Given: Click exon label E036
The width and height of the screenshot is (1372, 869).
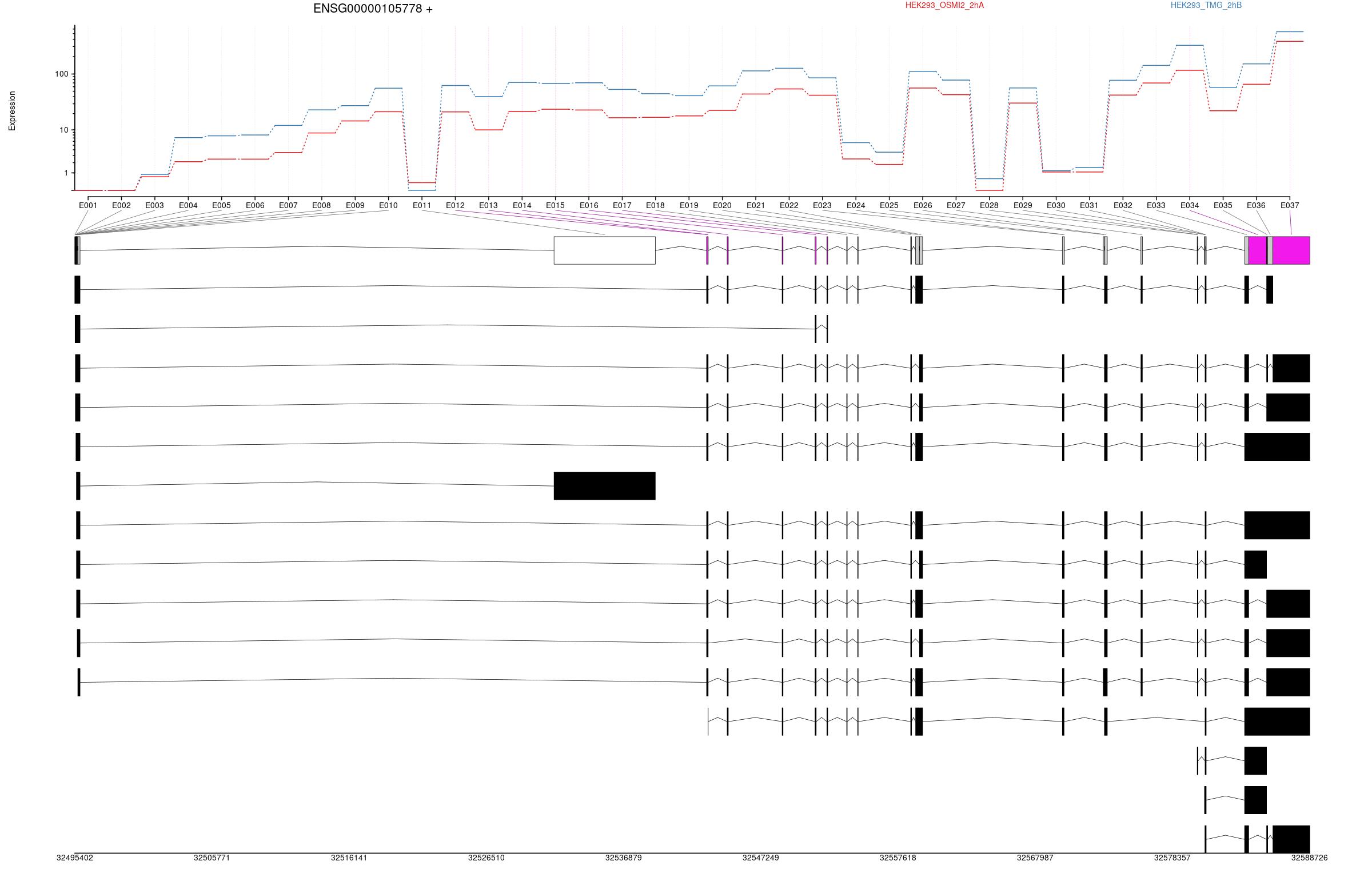Looking at the screenshot, I should tap(1256, 205).
